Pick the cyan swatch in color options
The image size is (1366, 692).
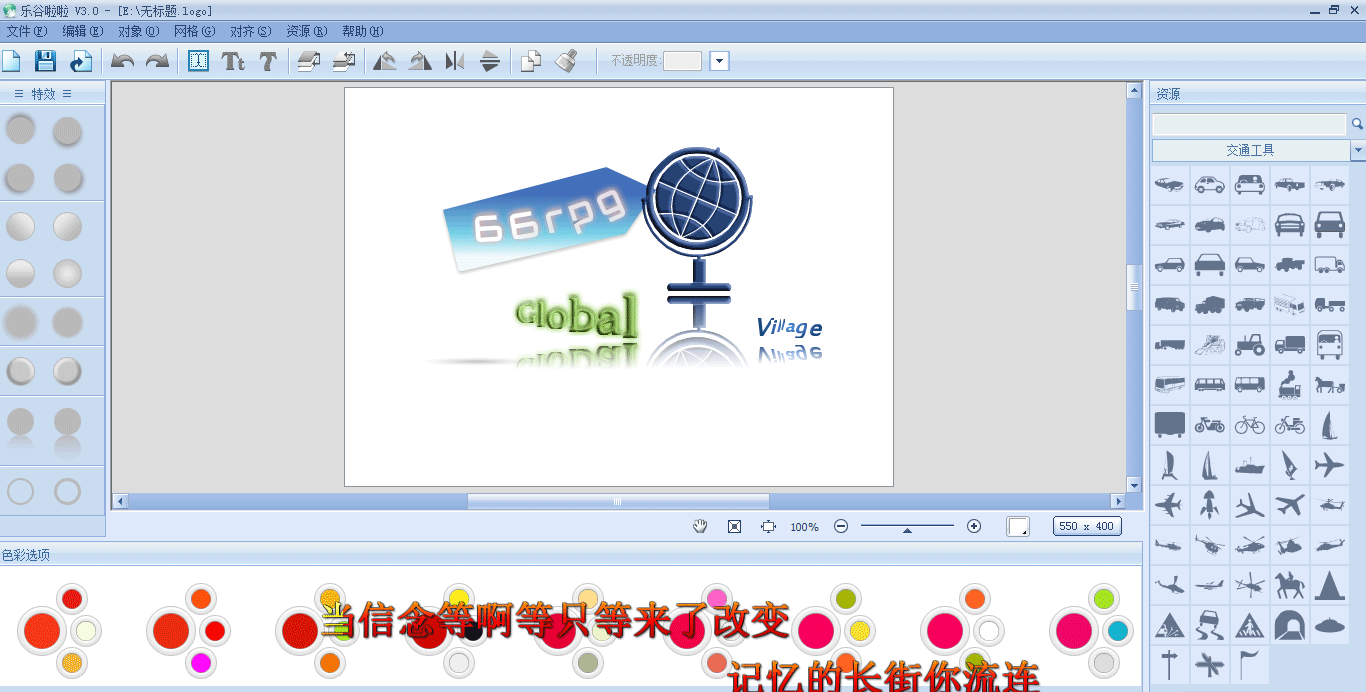tap(1118, 631)
